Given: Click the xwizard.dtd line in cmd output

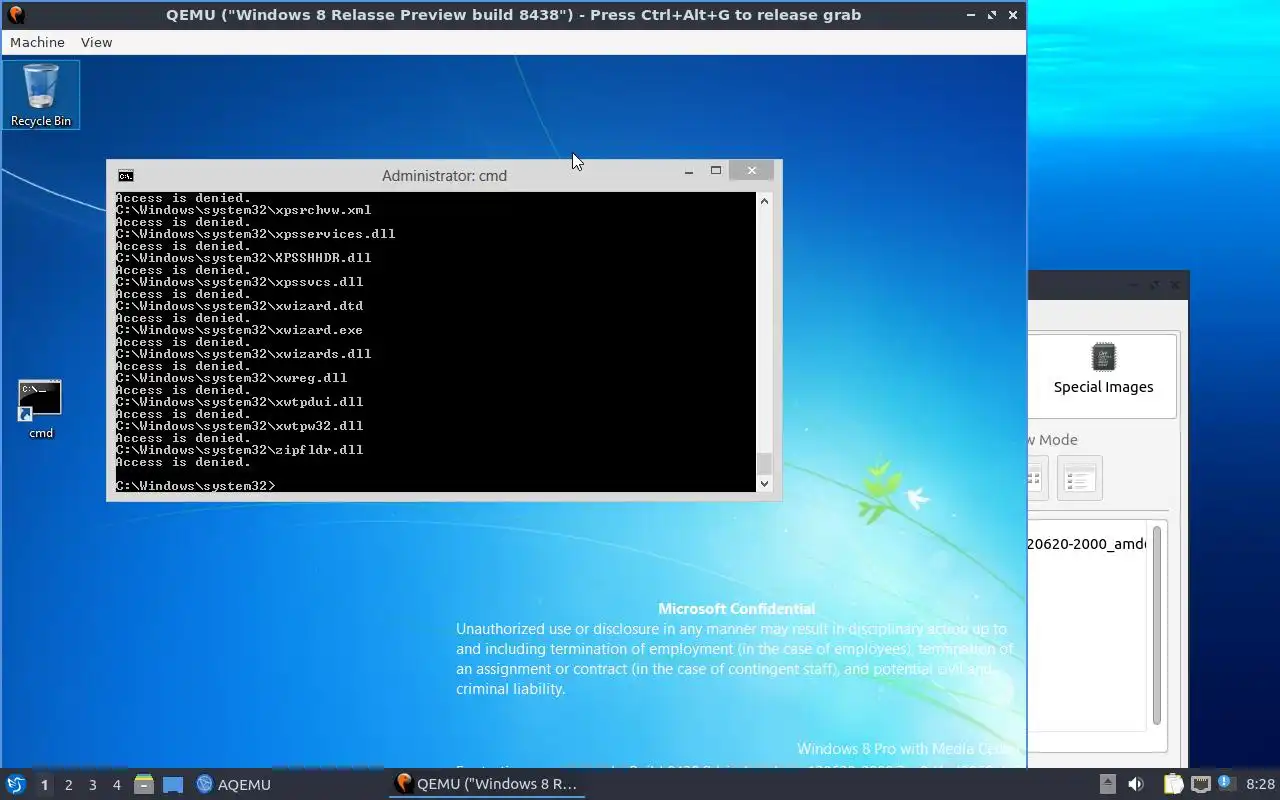Looking at the screenshot, I should click(x=239, y=306).
